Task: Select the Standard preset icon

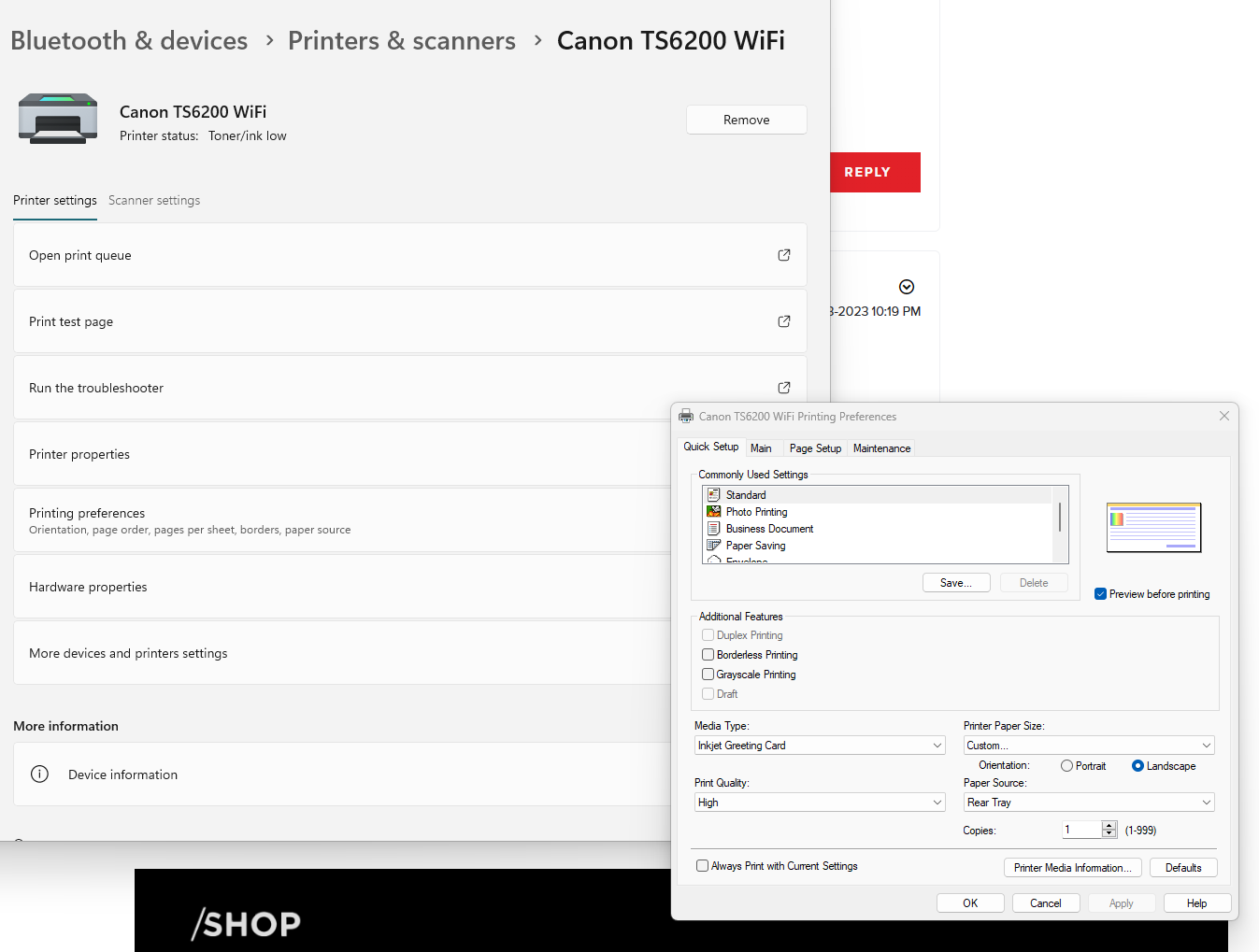Action: [x=713, y=494]
